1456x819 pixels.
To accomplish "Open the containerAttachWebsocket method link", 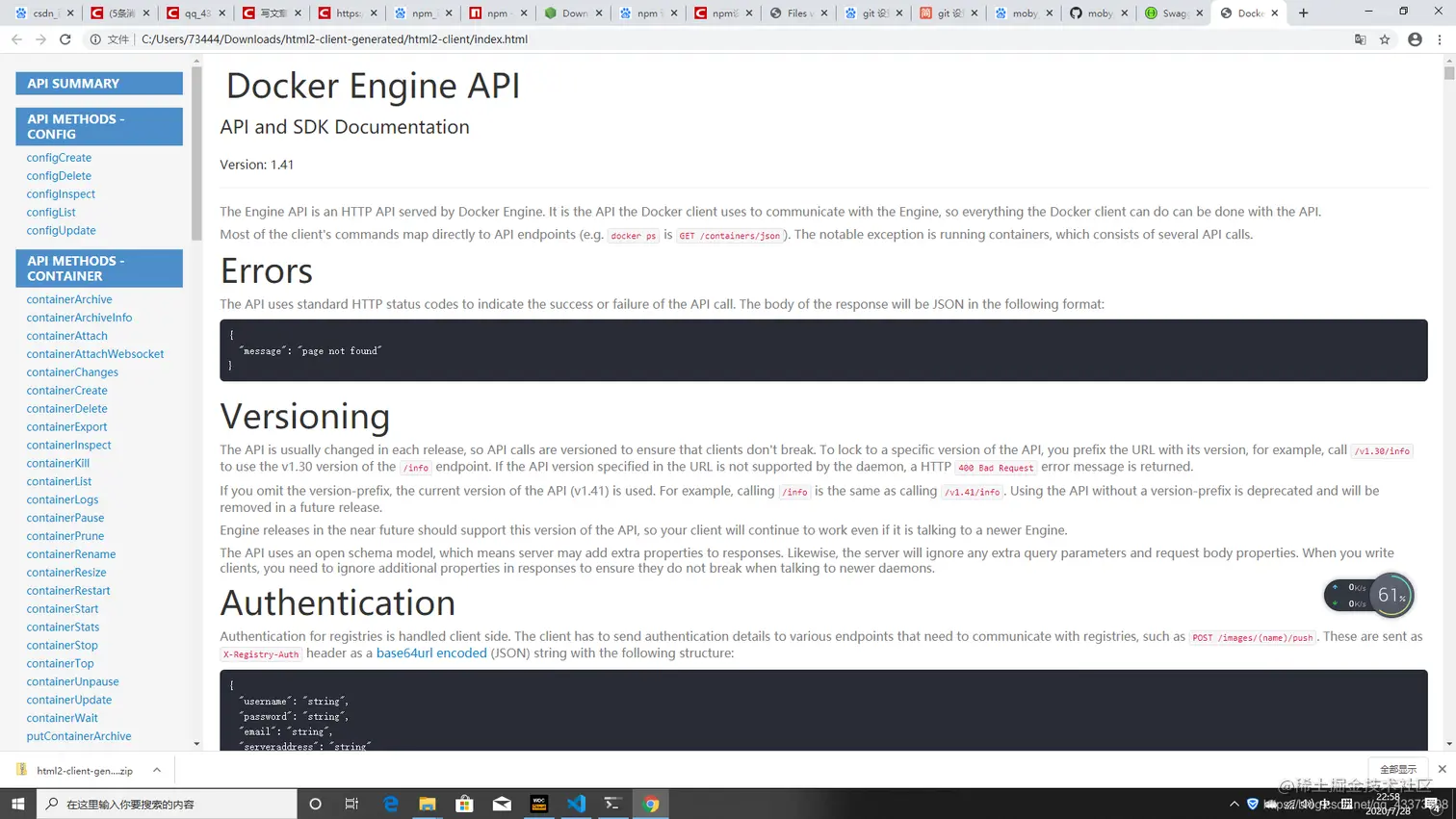I will [x=95, y=354].
